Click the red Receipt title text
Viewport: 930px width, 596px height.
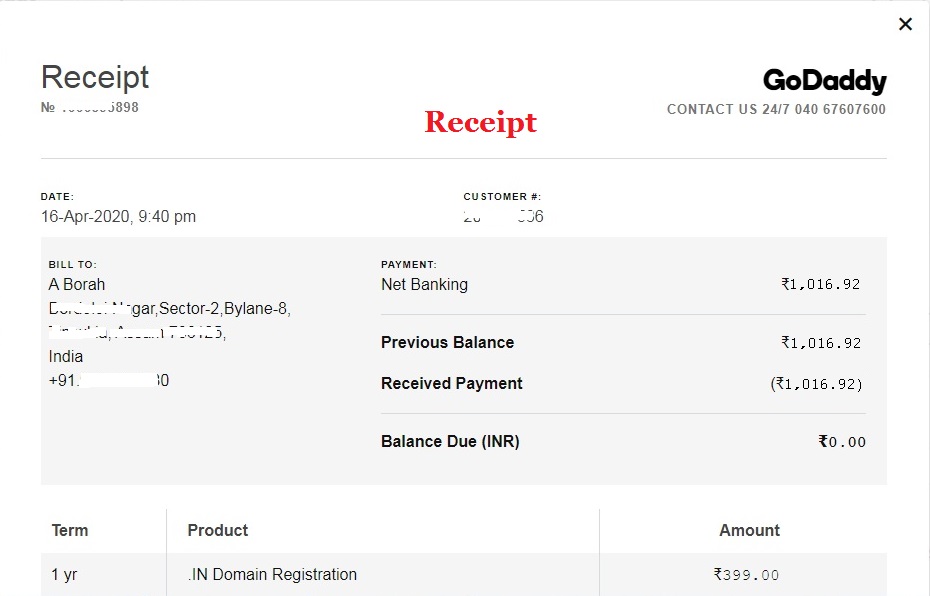(x=480, y=122)
